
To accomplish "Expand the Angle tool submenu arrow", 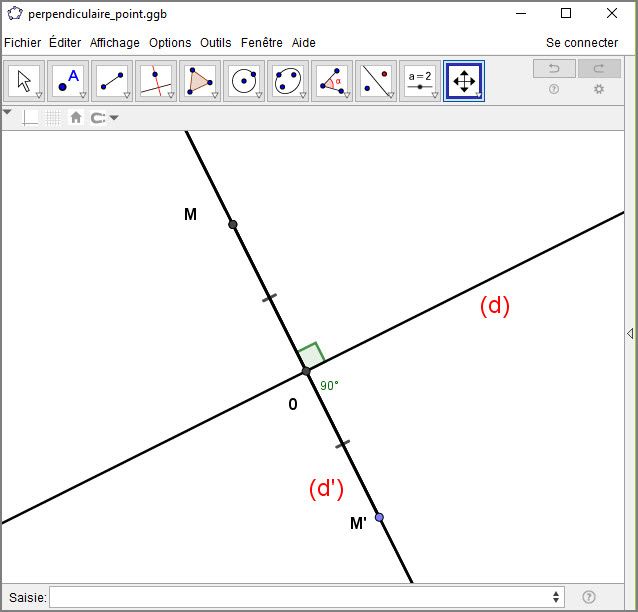I will point(347,95).
